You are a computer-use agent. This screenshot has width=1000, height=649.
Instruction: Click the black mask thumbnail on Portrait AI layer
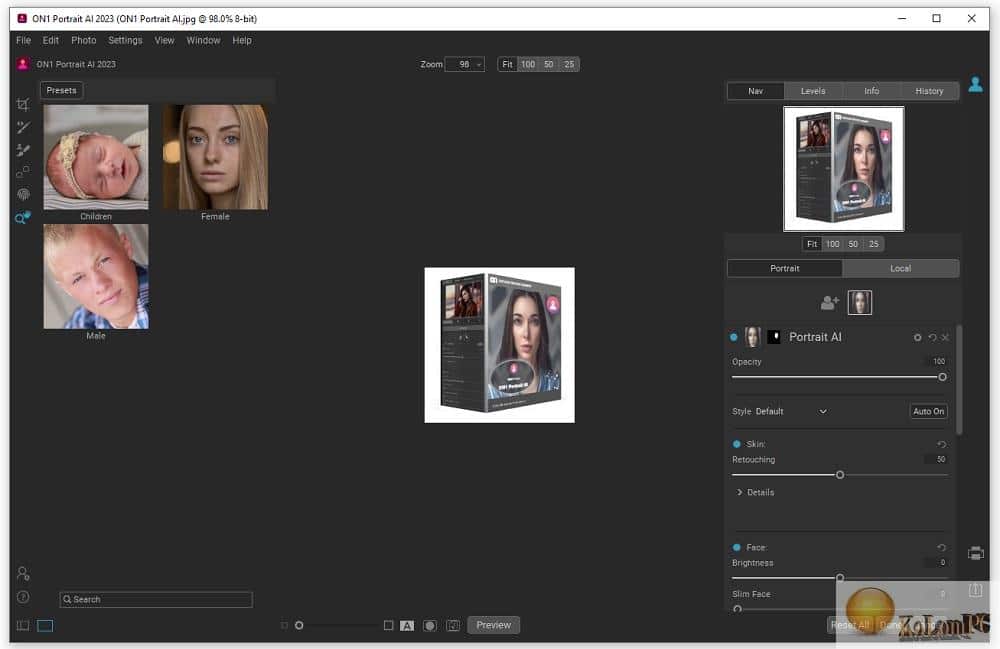774,337
